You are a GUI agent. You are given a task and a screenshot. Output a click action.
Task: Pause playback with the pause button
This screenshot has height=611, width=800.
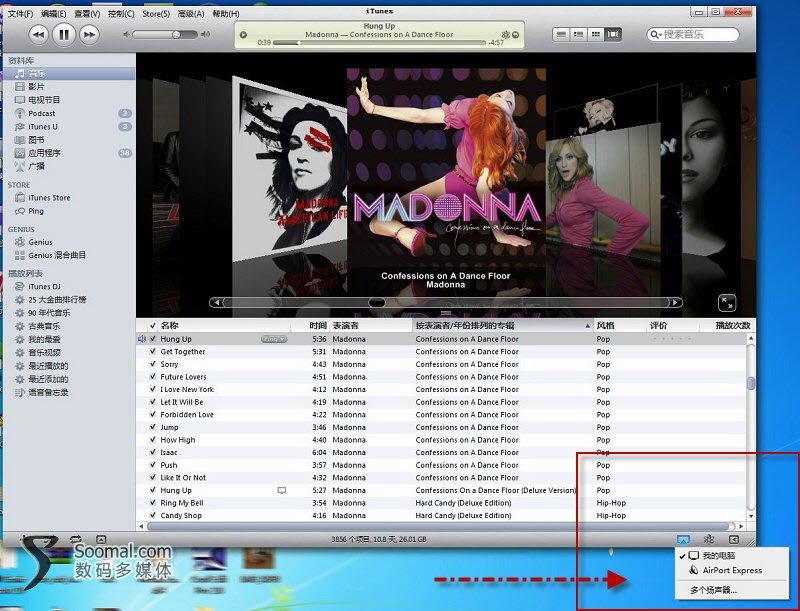pos(64,34)
